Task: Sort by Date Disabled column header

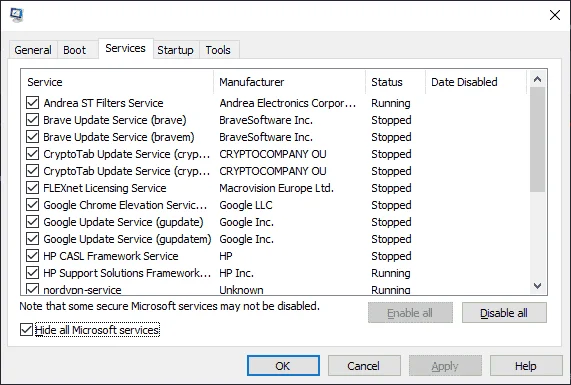Action: click(476, 82)
